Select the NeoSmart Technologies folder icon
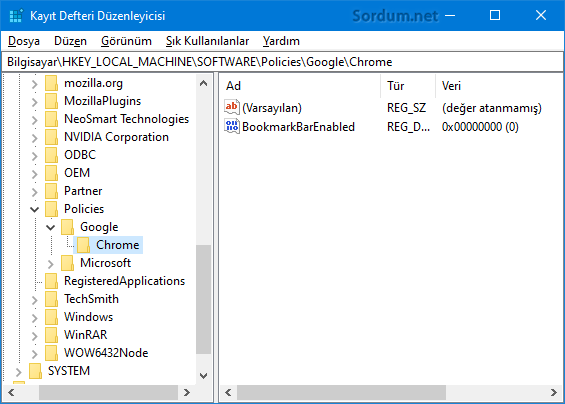 tap(52, 119)
